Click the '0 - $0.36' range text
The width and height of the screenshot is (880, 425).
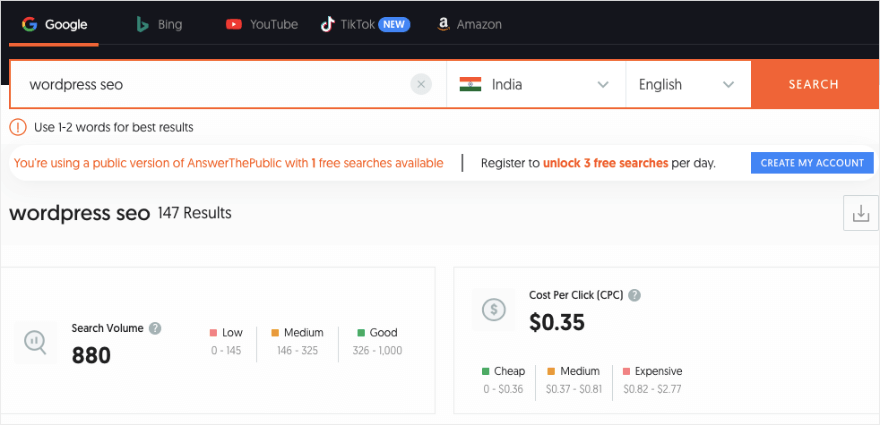click(503, 389)
